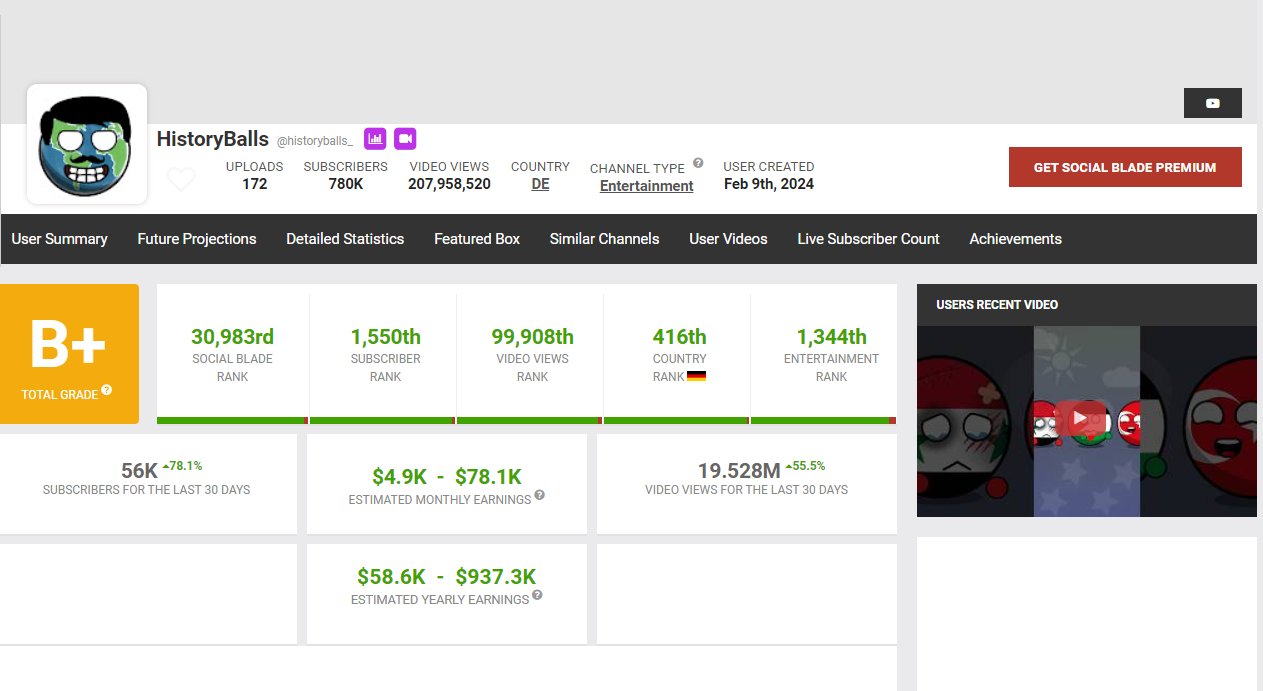Screen dimensions: 1263x691
Task: Open the User Summary tab
Action: (x=60, y=239)
